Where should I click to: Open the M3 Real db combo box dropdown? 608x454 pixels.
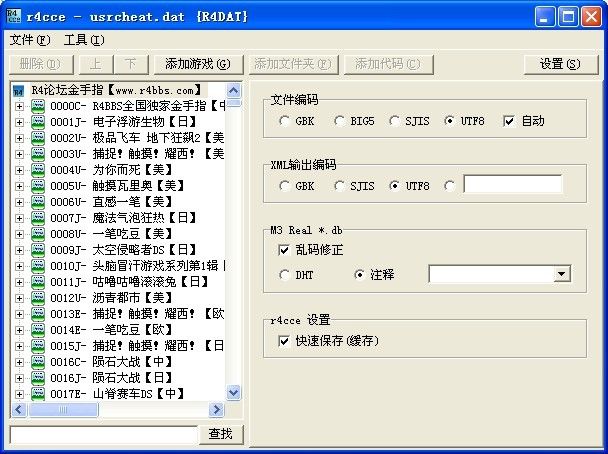click(x=561, y=274)
